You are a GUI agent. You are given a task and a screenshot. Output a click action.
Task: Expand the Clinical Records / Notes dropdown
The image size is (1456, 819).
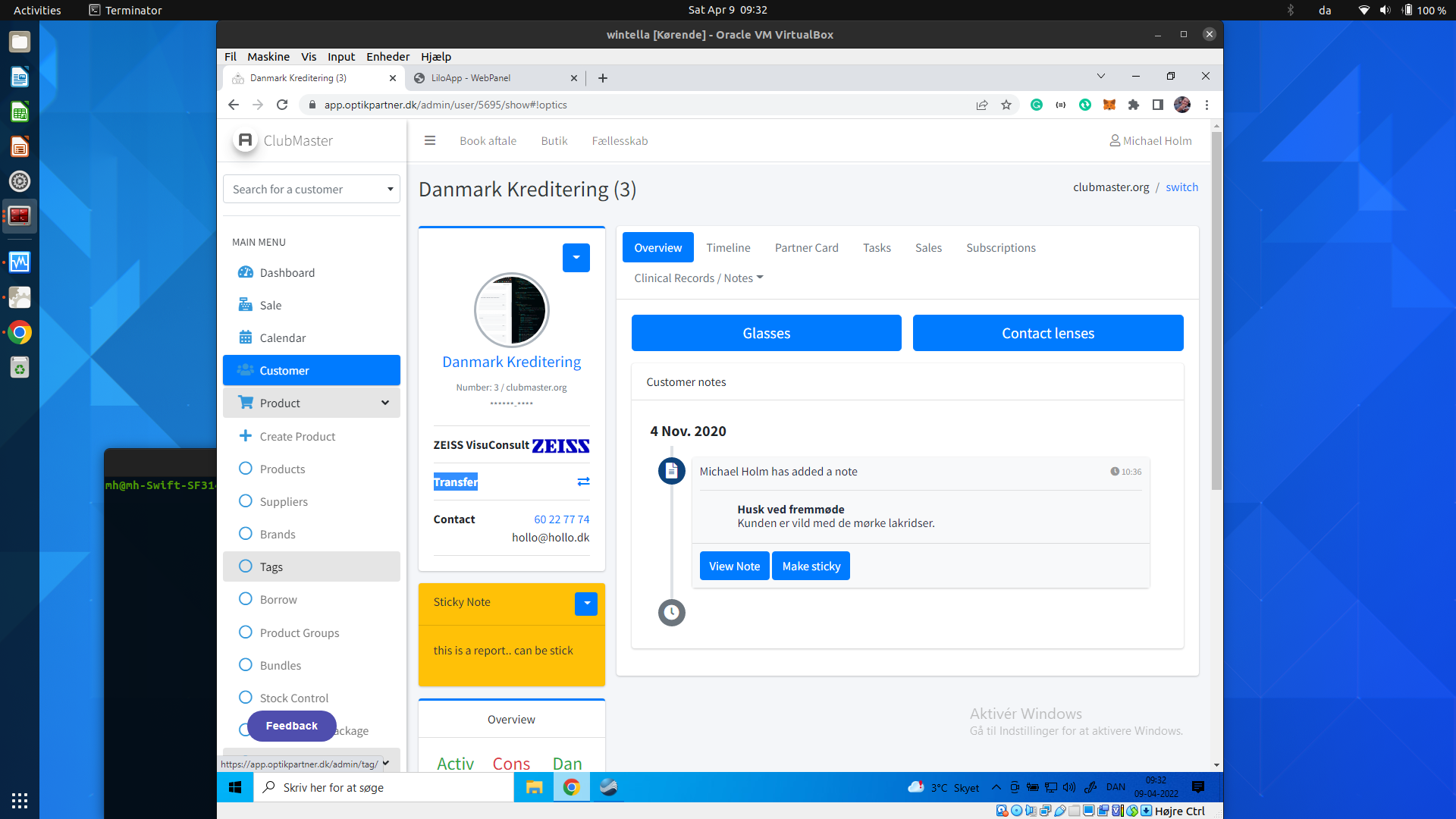pyautogui.click(x=698, y=278)
